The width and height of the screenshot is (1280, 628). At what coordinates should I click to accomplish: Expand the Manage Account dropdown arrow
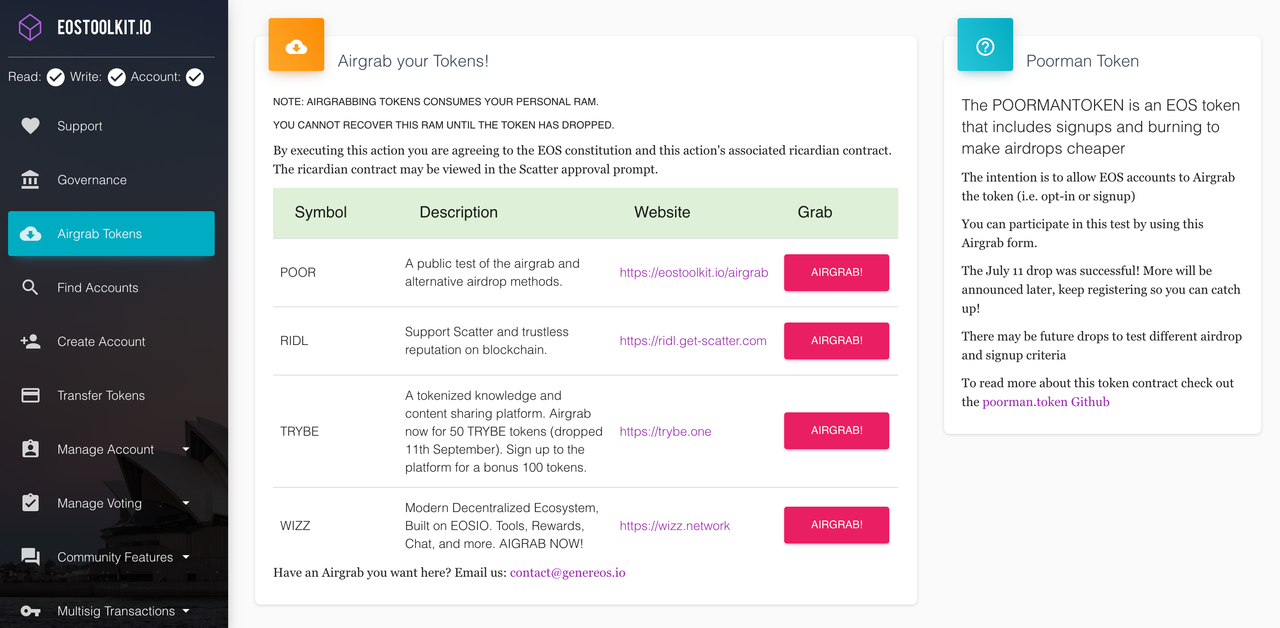[x=186, y=450]
